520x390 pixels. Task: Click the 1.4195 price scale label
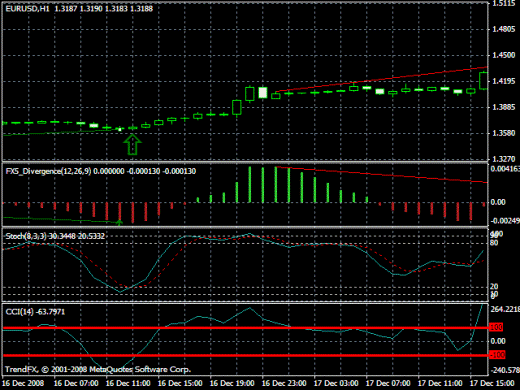pos(504,81)
